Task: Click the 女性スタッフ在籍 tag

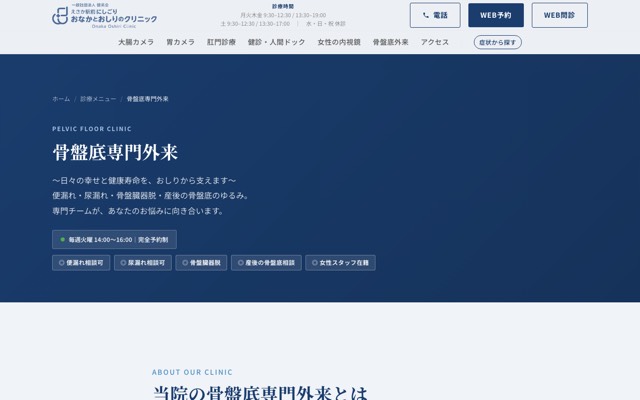Action: coord(340,263)
